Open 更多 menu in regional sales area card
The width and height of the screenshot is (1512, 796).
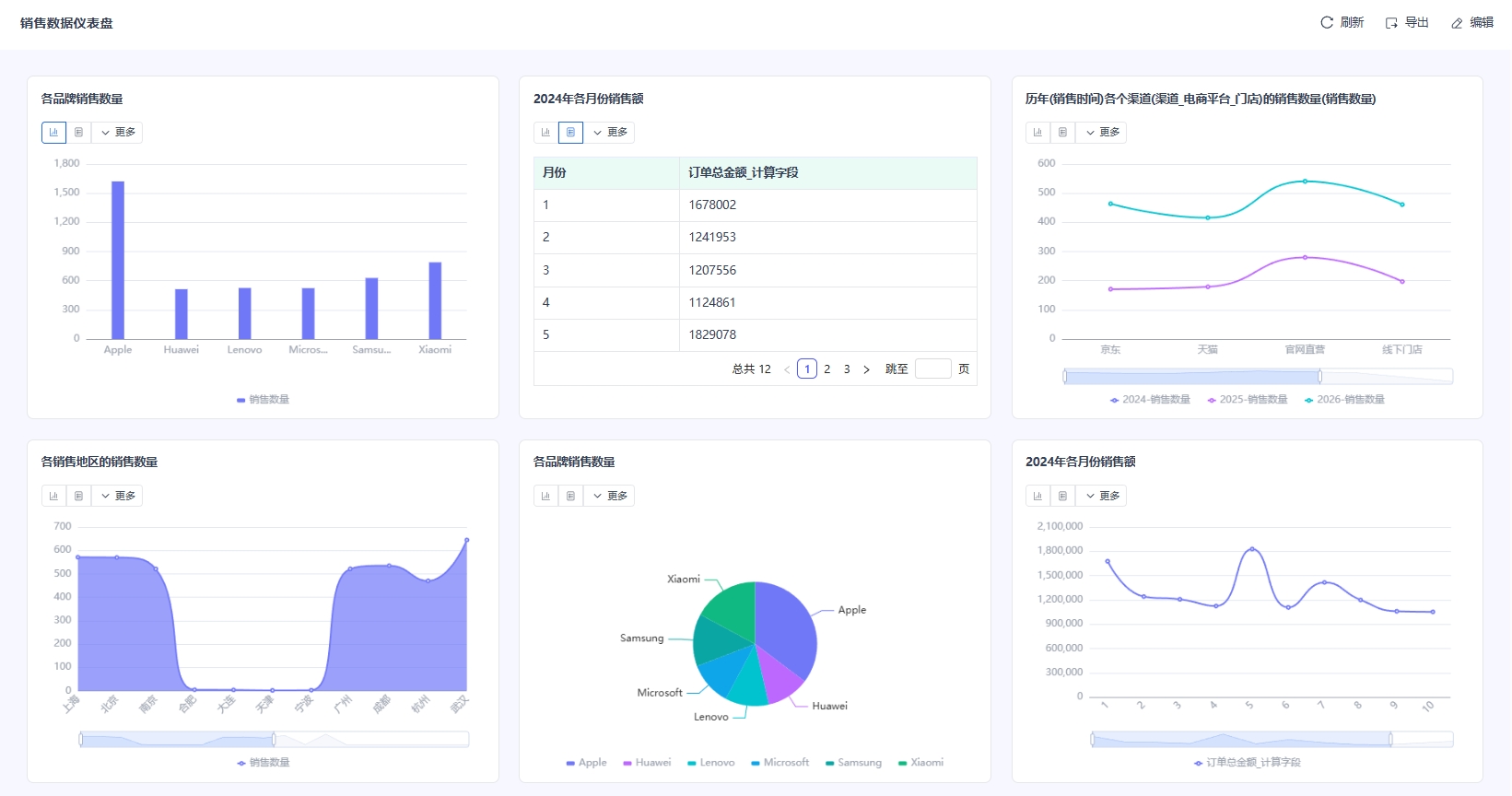click(118, 496)
